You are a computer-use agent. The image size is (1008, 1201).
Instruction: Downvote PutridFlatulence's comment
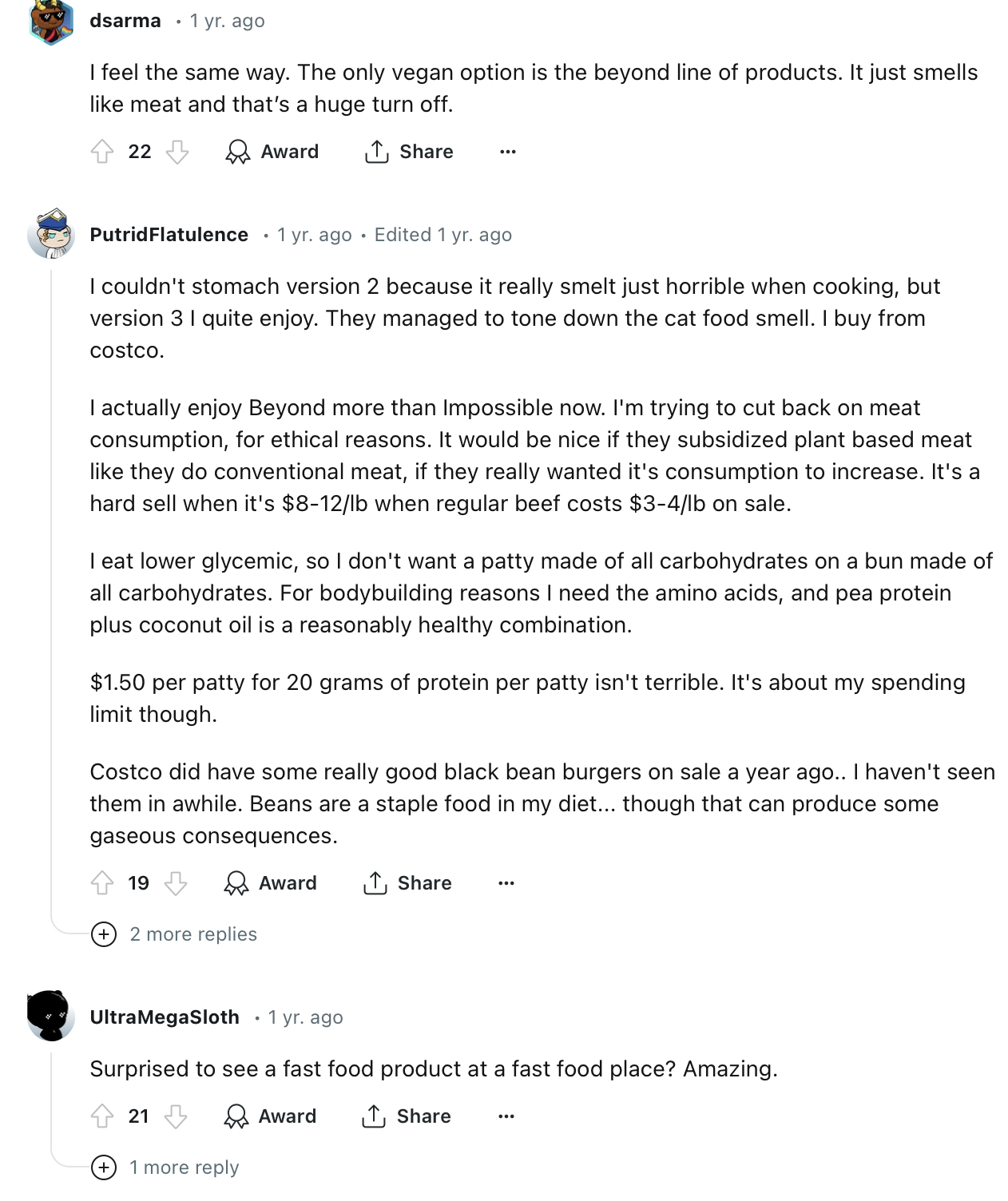coord(176,883)
